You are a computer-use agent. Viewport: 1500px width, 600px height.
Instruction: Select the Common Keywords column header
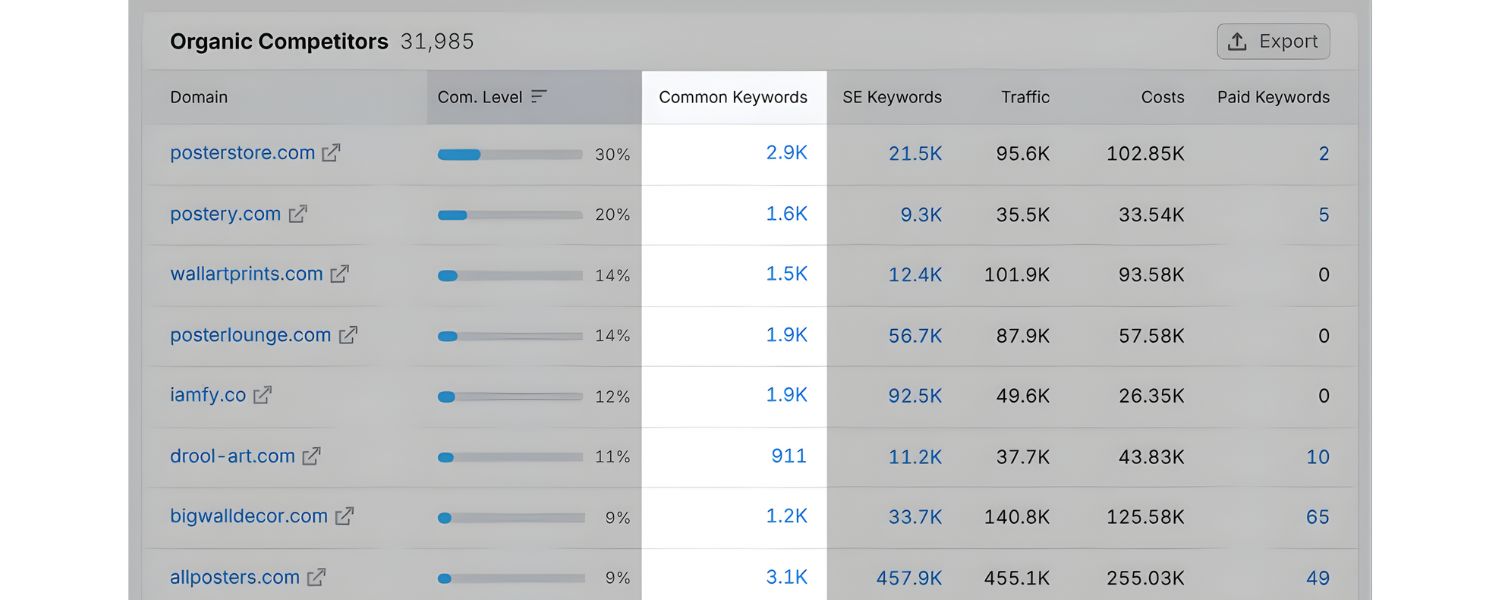tap(733, 96)
